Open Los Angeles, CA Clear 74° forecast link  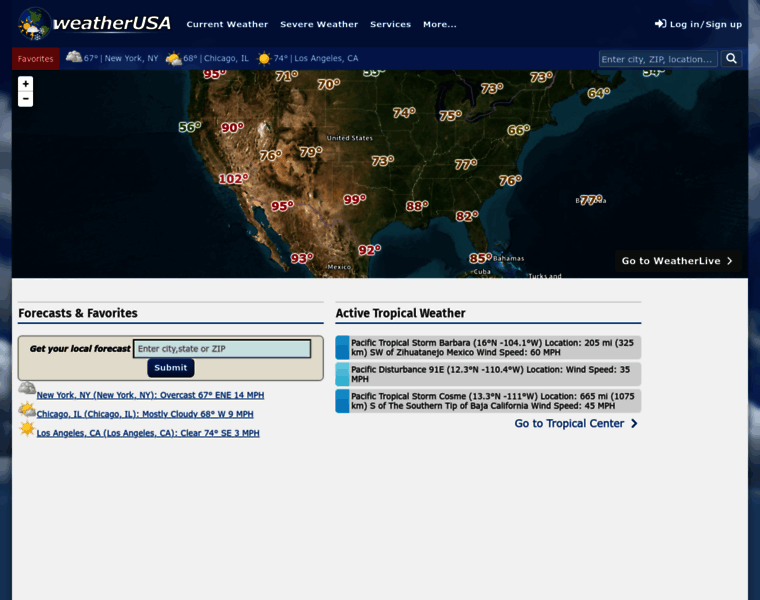tap(148, 433)
